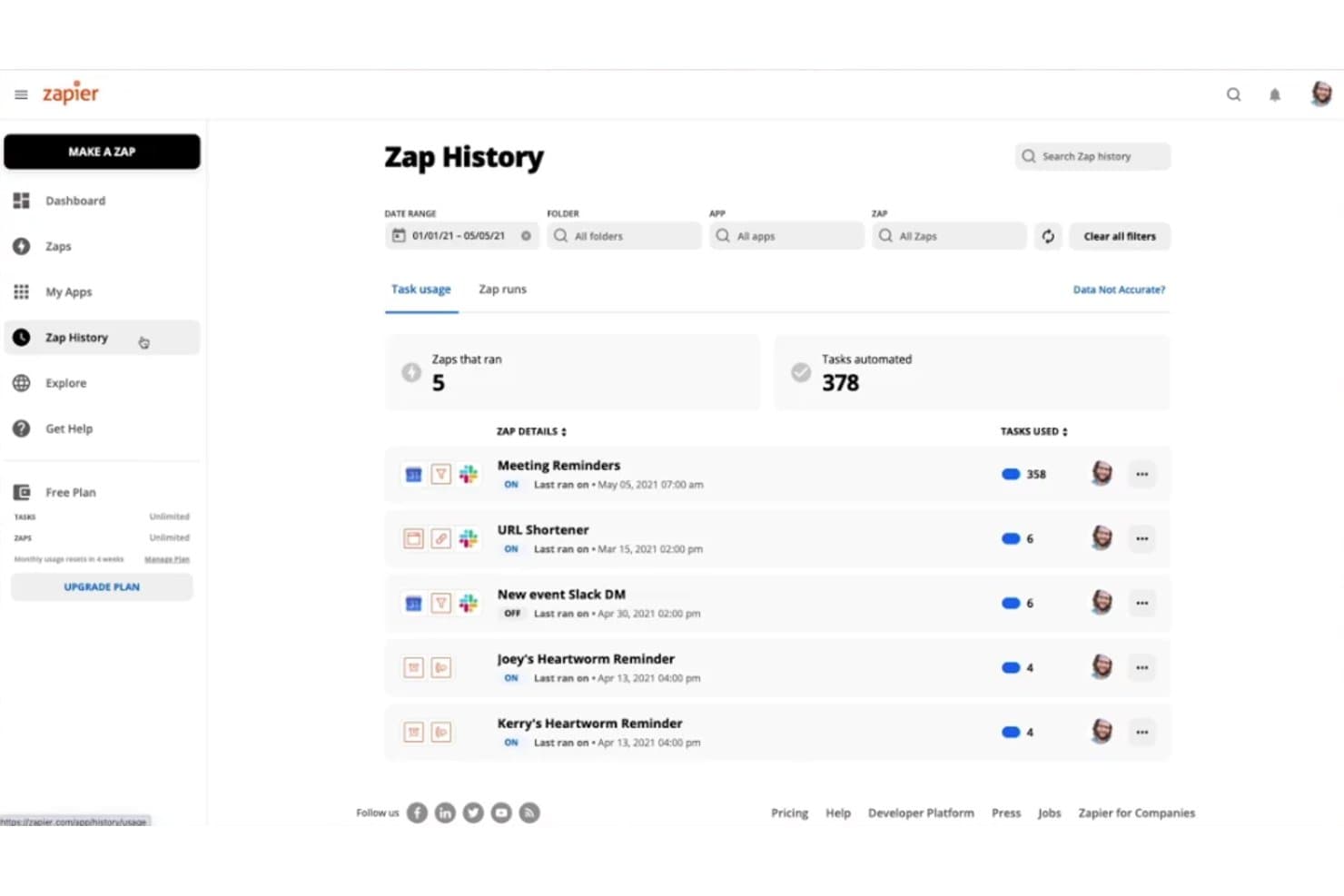This screenshot has width=1344, height=896.
Task: Click the YouTube follow icon
Action: [x=501, y=812]
